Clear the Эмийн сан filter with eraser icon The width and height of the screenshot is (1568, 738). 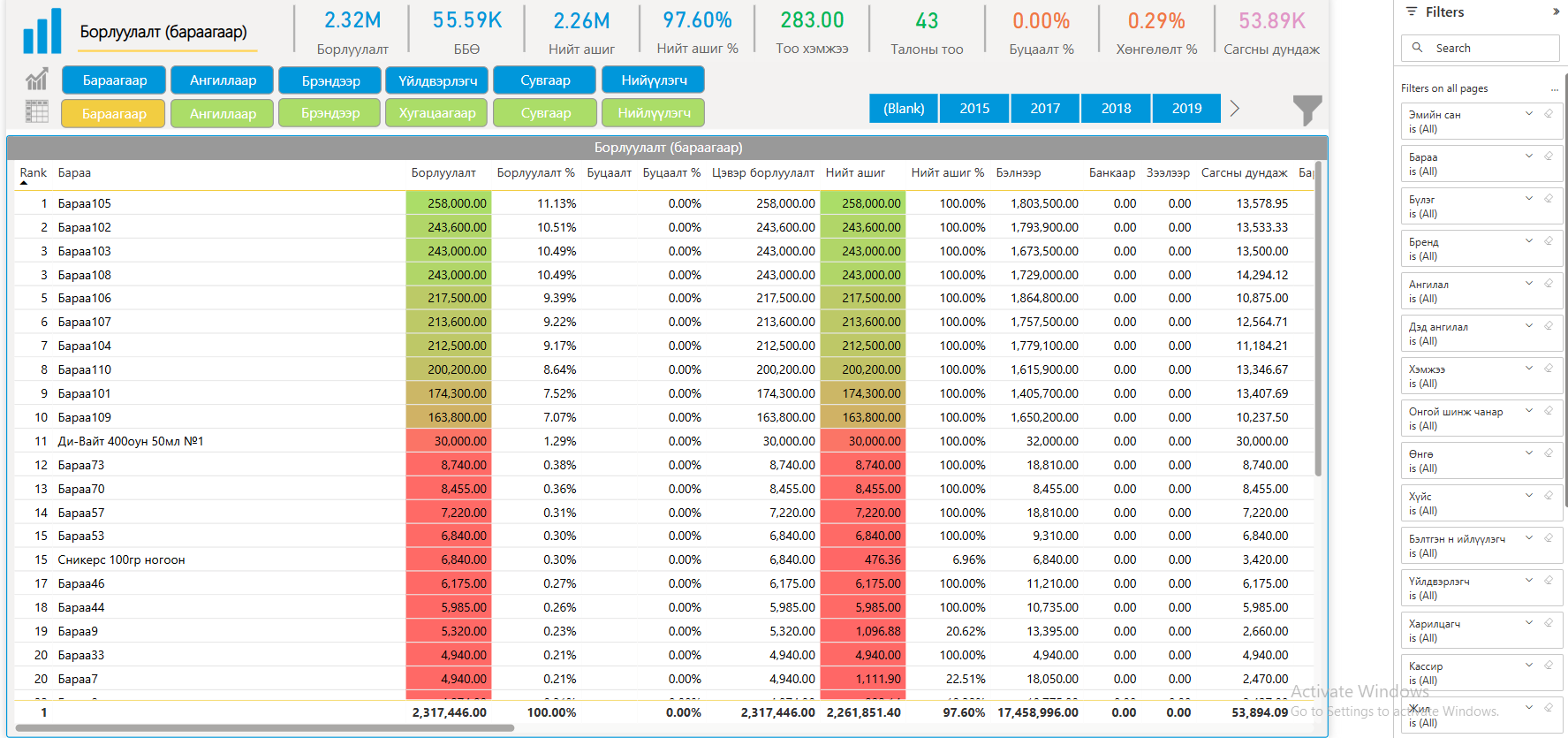(x=1549, y=113)
